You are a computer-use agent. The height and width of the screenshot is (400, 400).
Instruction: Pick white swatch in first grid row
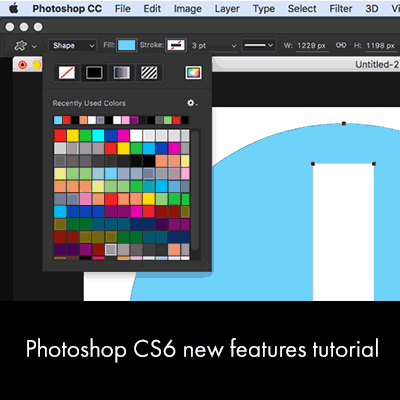tap(136, 136)
